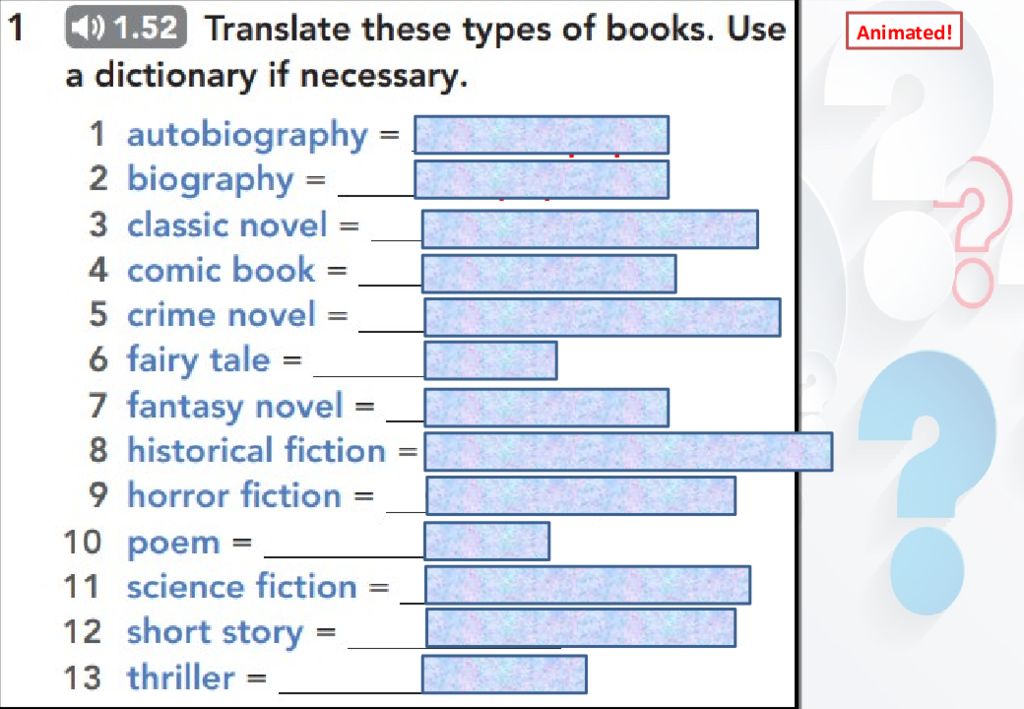Reveal the crime novel answer box
This screenshot has height=709, width=1024.
coord(602,317)
